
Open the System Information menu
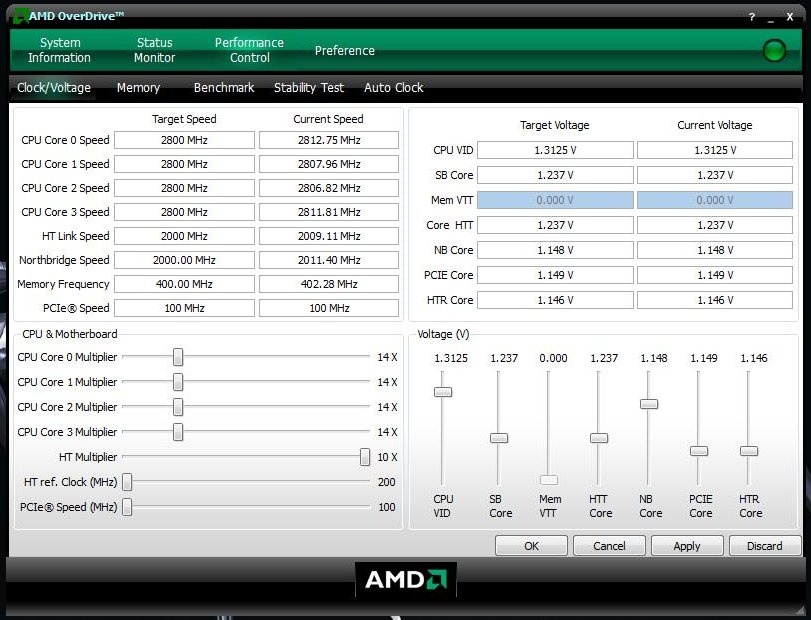coord(59,50)
